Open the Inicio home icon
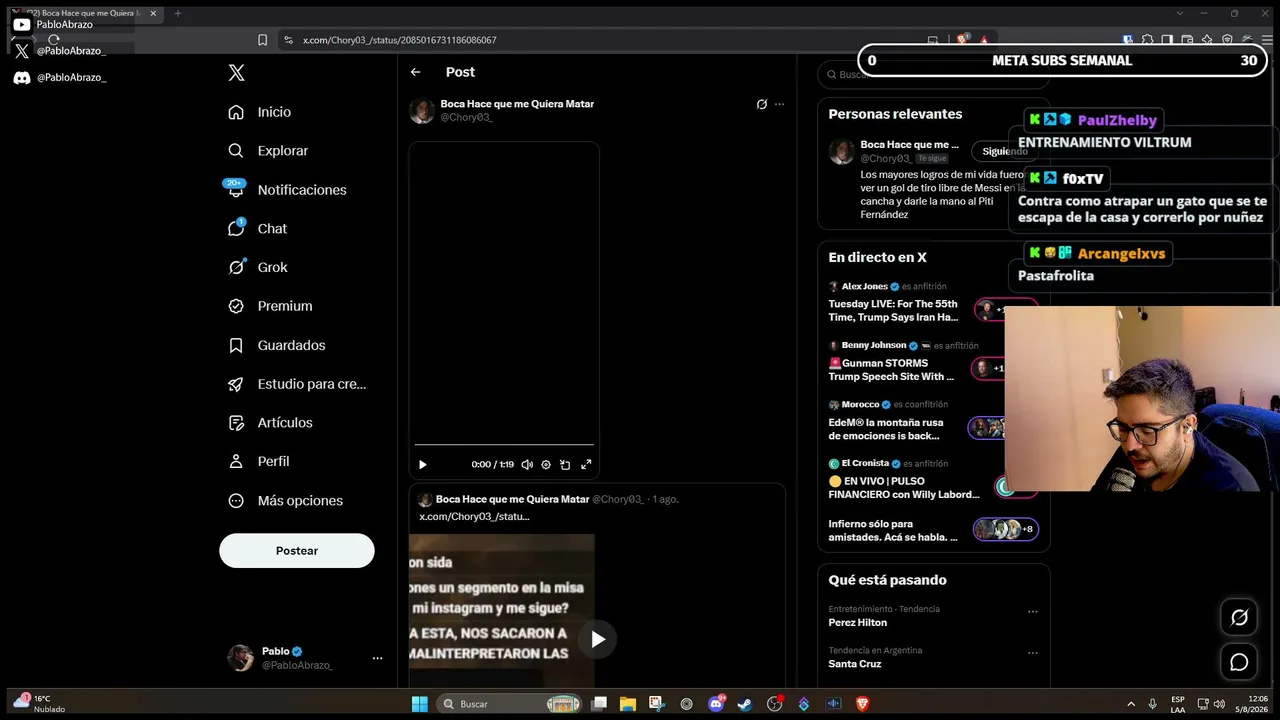Image resolution: width=1280 pixels, height=720 pixels. (236, 112)
